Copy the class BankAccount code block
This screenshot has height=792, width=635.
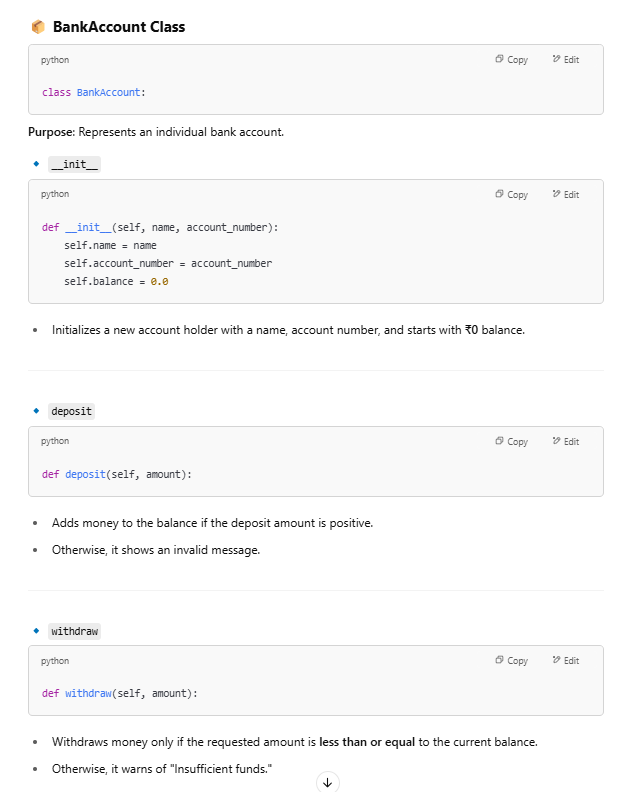511,60
